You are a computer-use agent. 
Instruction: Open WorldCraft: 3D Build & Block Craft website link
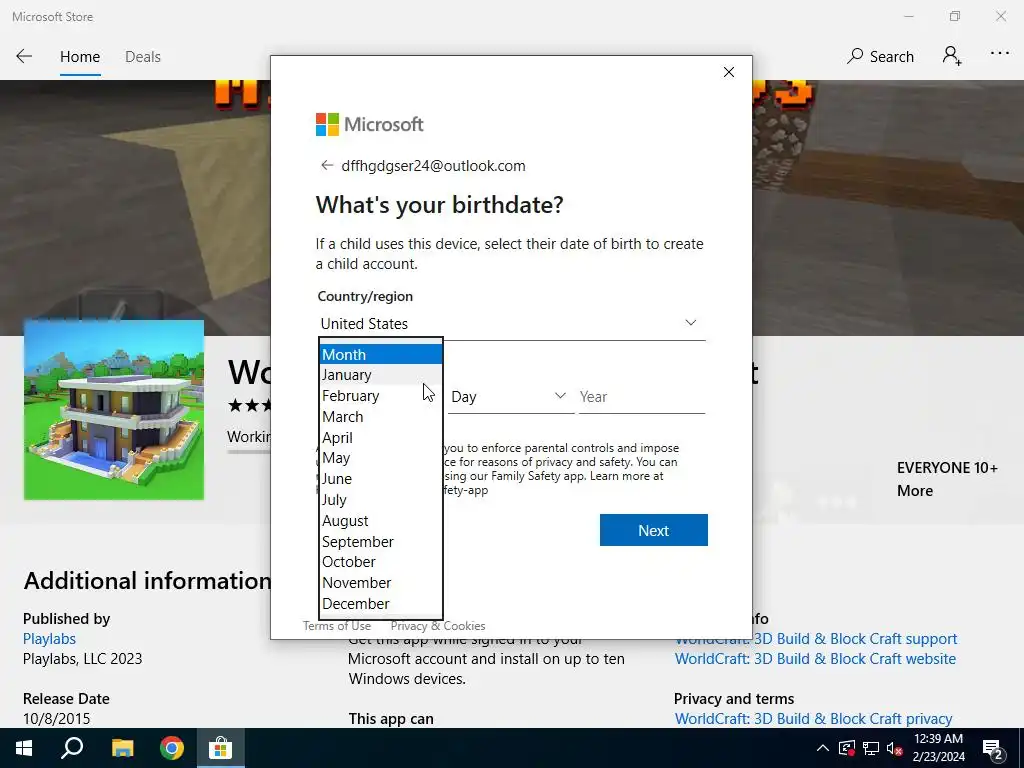coord(815,659)
